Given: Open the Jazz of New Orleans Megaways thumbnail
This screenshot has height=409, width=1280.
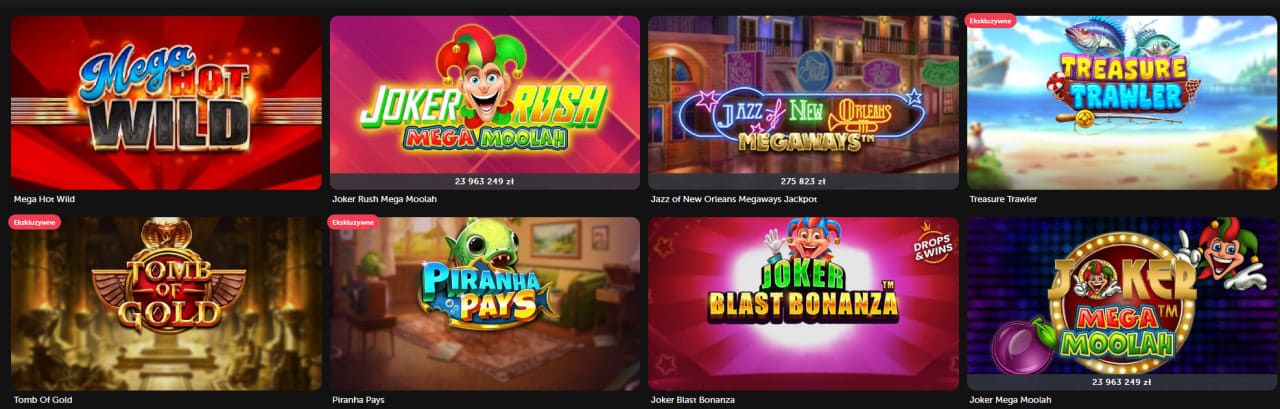Looking at the screenshot, I should pos(803,102).
